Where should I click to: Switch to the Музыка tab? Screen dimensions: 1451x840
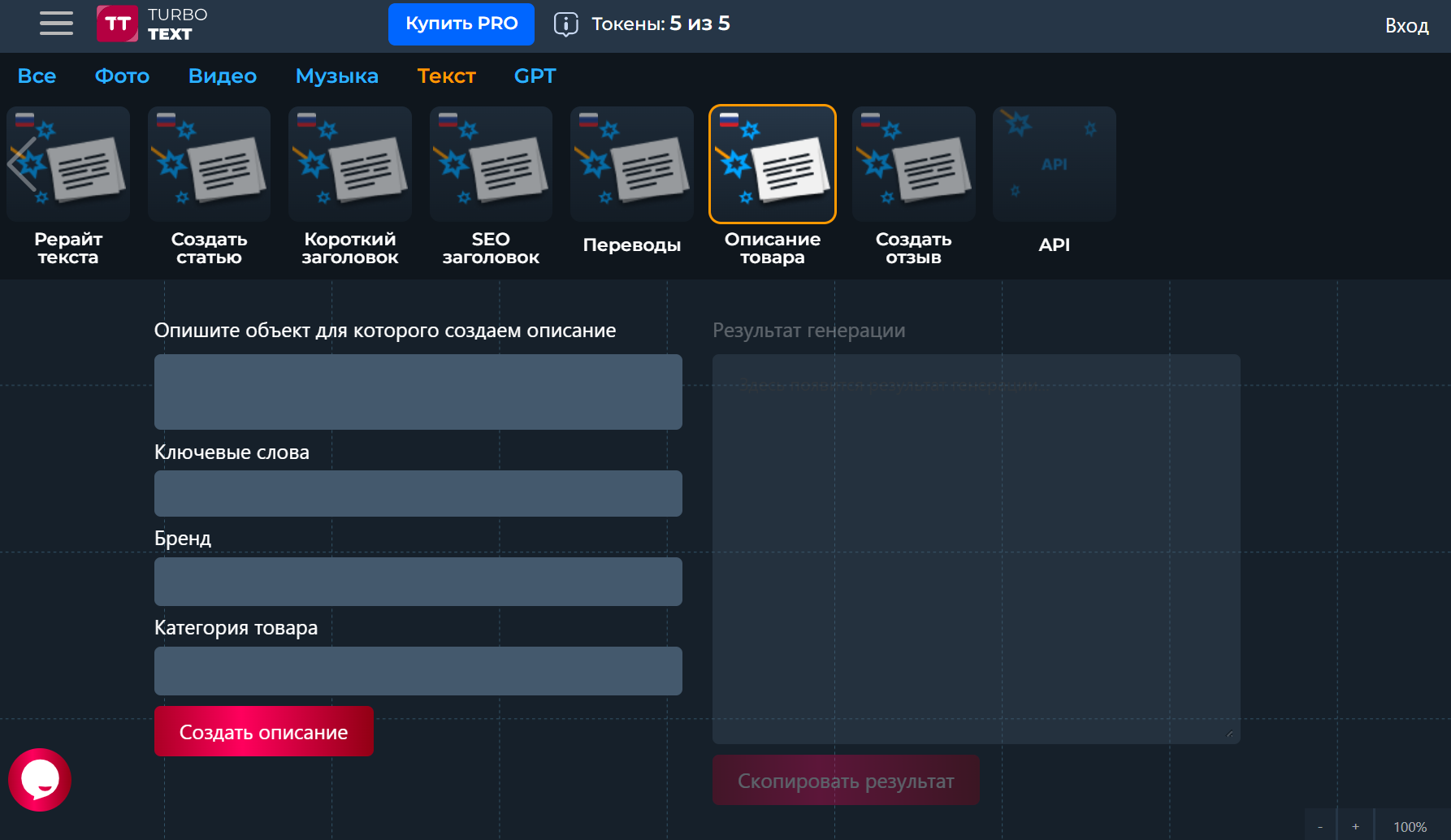tap(336, 76)
